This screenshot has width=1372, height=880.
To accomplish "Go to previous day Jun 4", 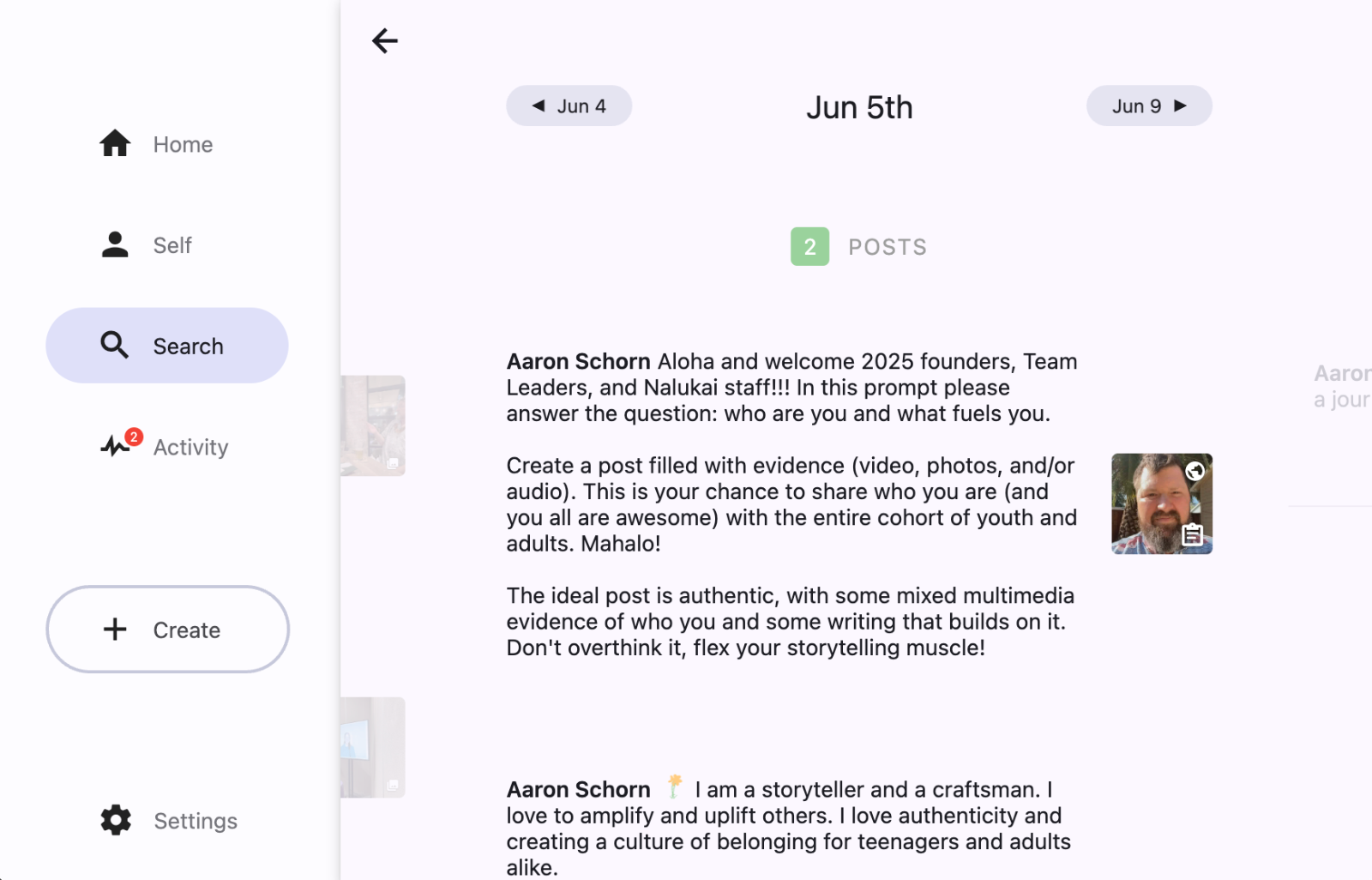I will pos(569,106).
